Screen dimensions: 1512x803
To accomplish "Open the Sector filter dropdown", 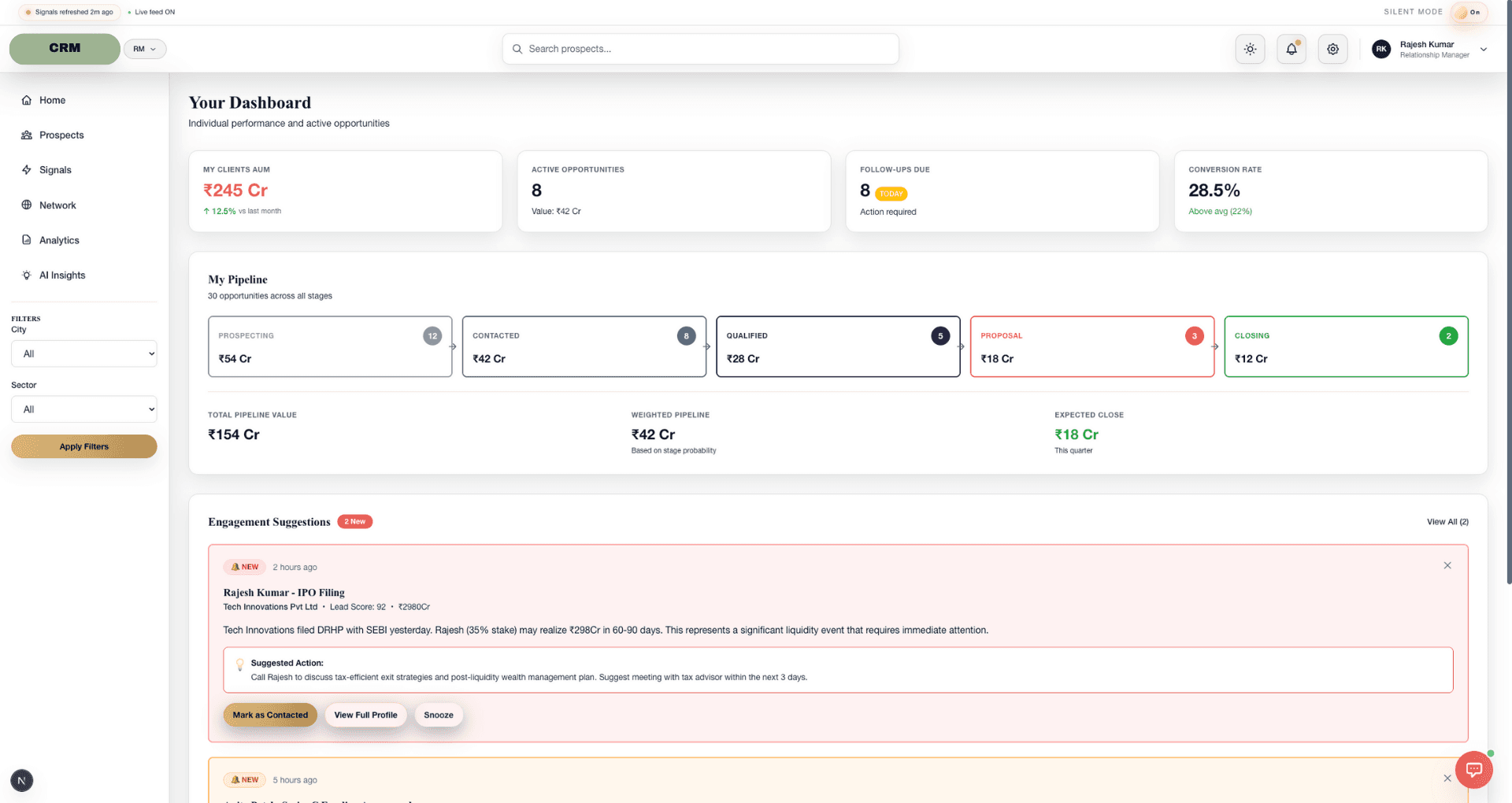I will [83, 409].
